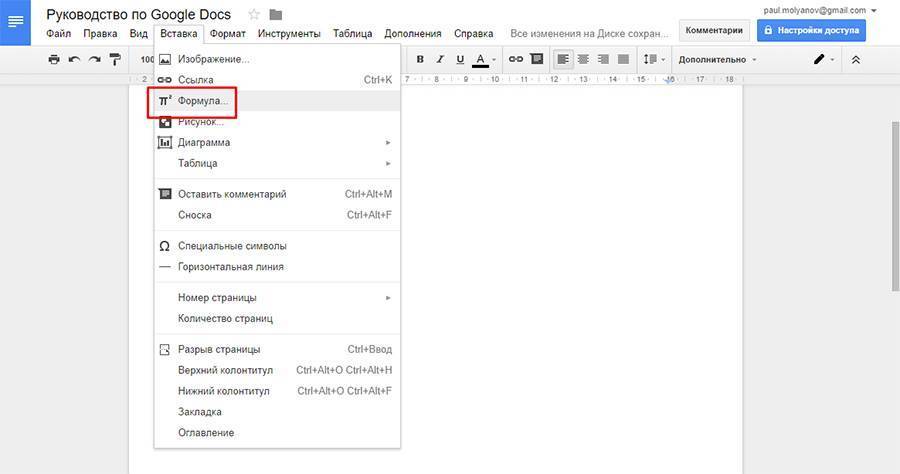The height and width of the screenshot is (474, 900).
Task: Select Оставить комментарий menu entry
Action: (x=277, y=194)
